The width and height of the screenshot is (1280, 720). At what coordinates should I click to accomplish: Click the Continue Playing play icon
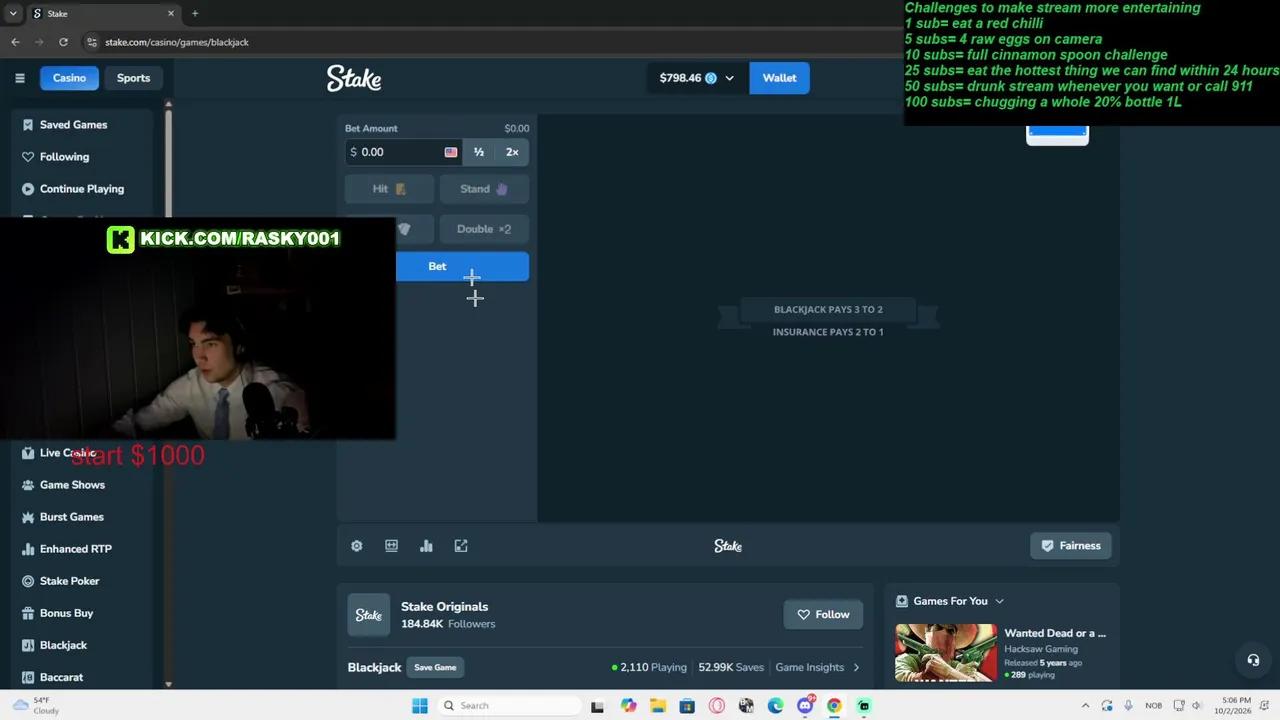coord(28,189)
